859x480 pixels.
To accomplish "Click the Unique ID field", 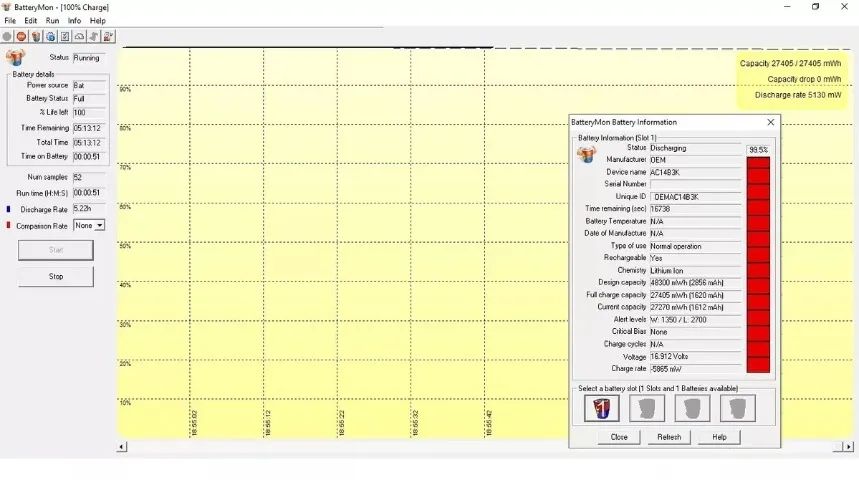I will coord(695,197).
